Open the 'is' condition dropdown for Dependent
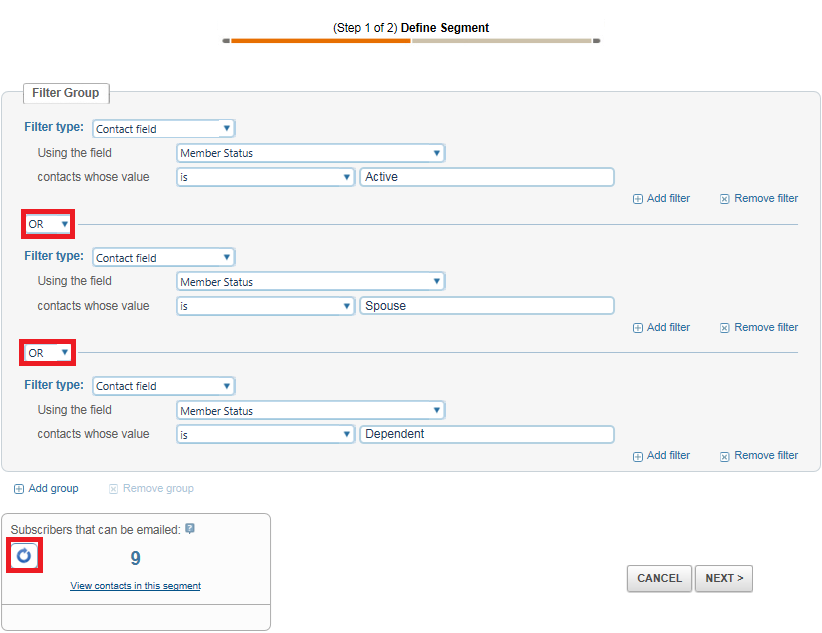The width and height of the screenshot is (822, 633). pyautogui.click(x=265, y=435)
